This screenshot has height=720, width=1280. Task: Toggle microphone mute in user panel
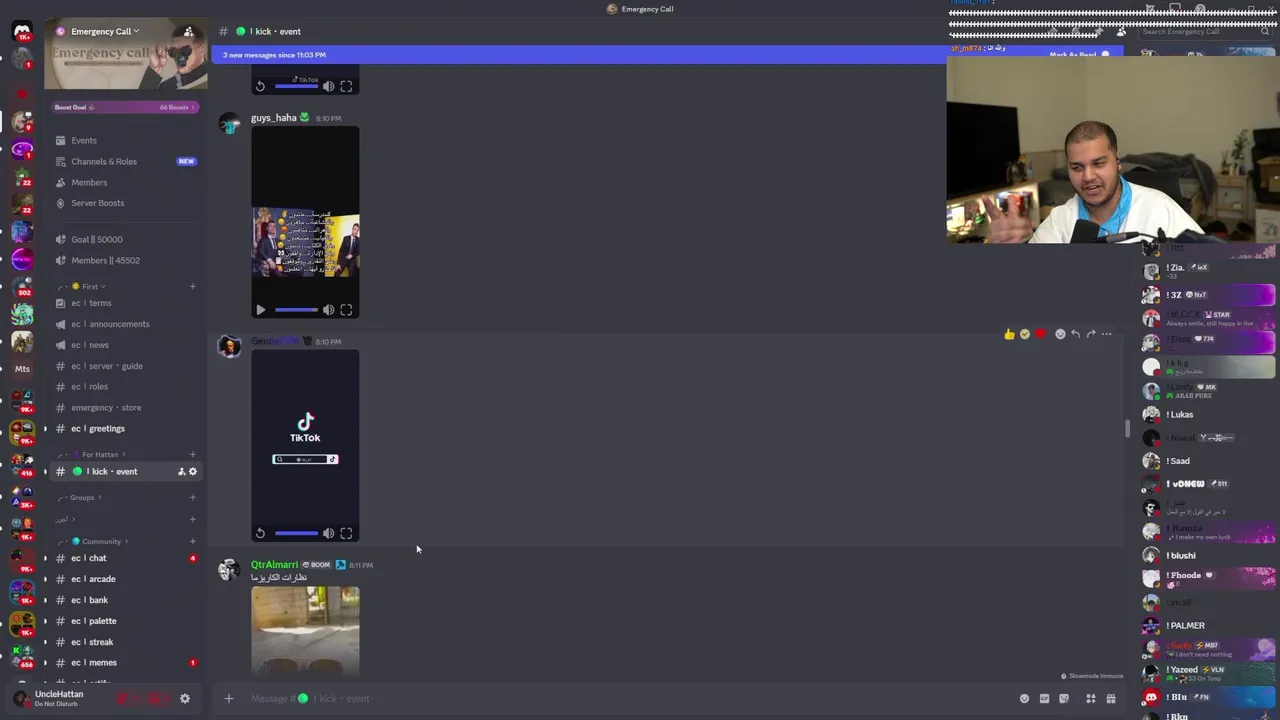pos(125,698)
